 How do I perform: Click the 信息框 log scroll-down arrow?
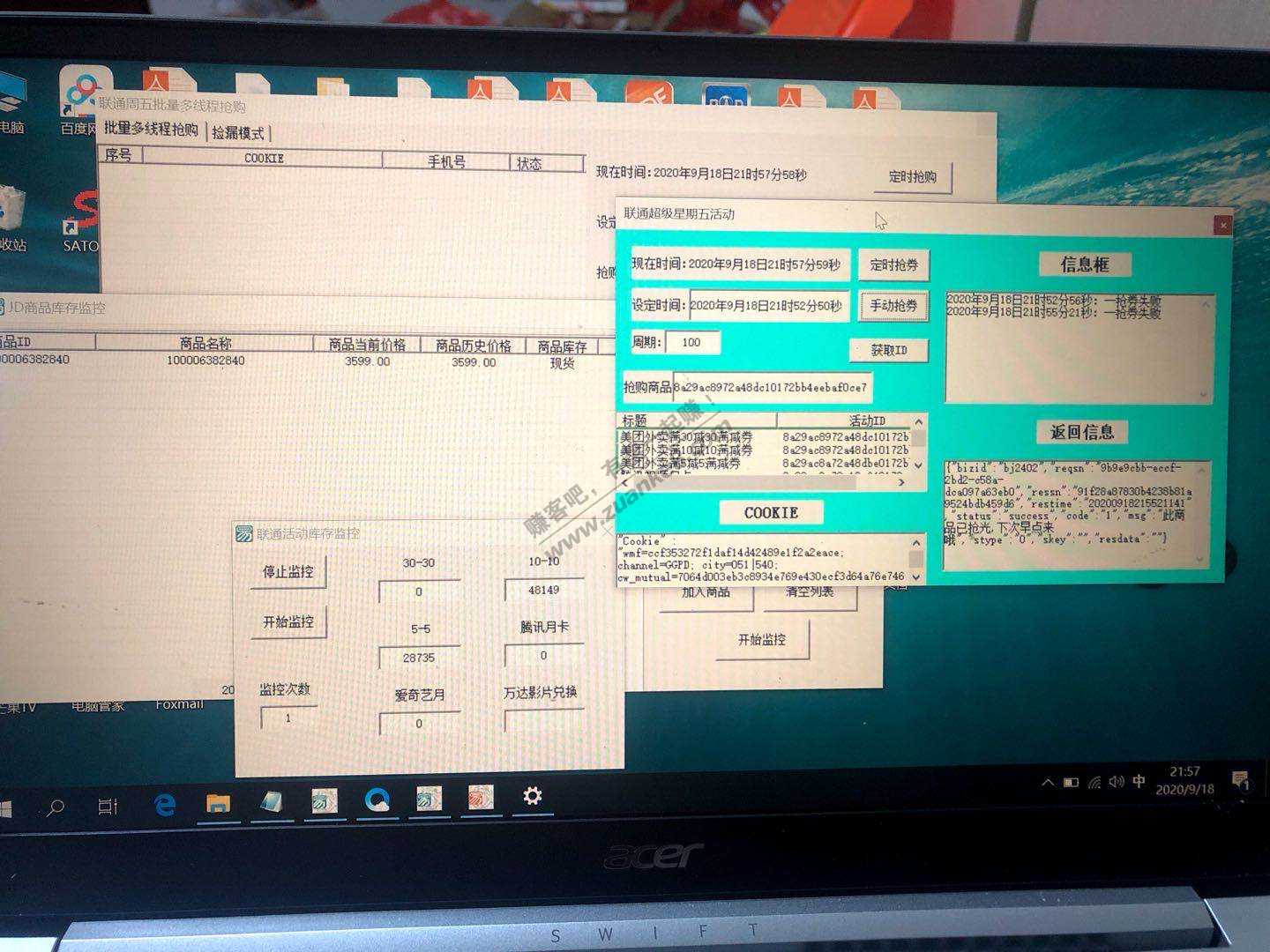[x=1205, y=396]
